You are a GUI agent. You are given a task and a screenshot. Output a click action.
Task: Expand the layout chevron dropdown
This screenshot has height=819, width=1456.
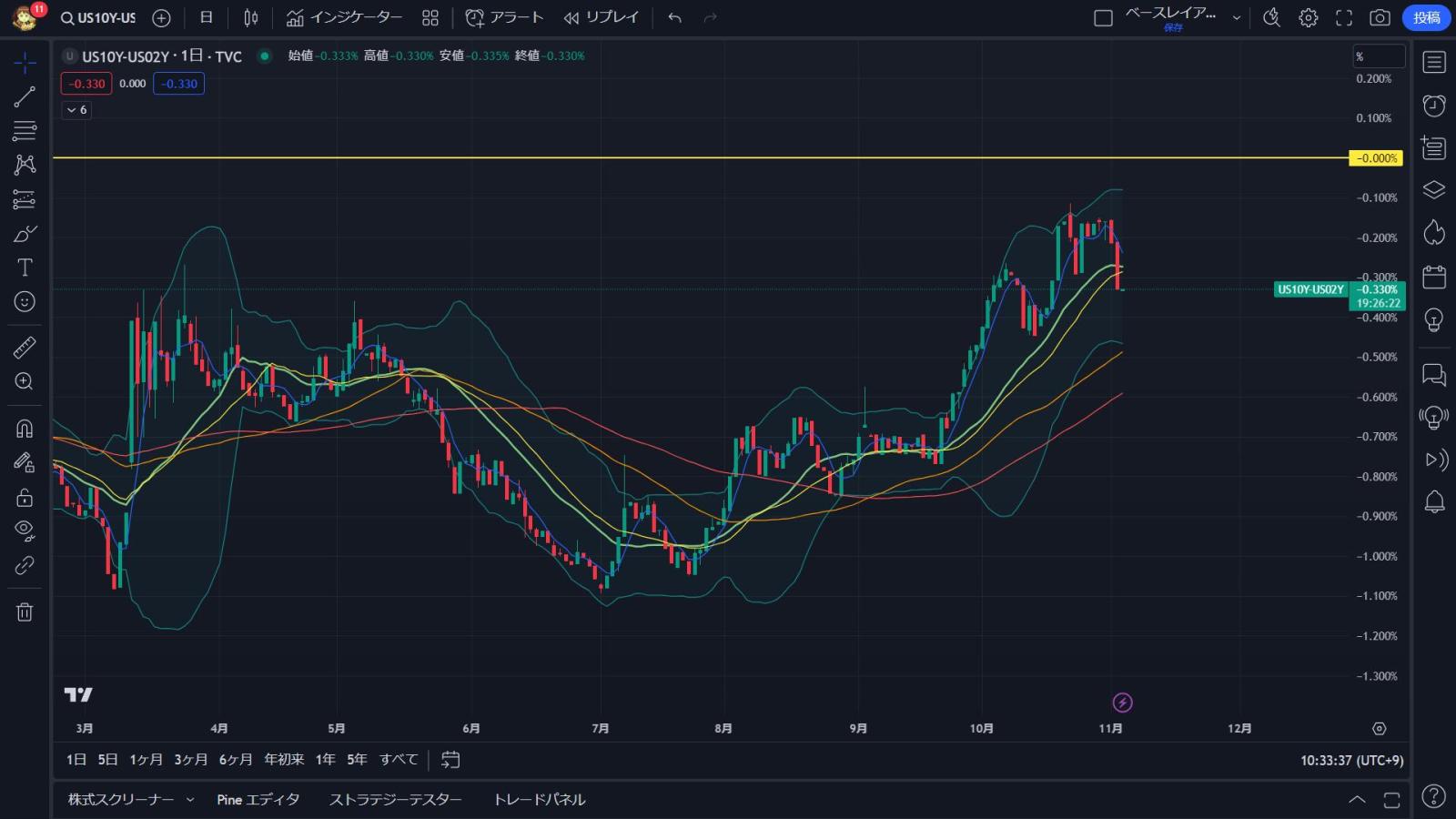[x=1237, y=17]
